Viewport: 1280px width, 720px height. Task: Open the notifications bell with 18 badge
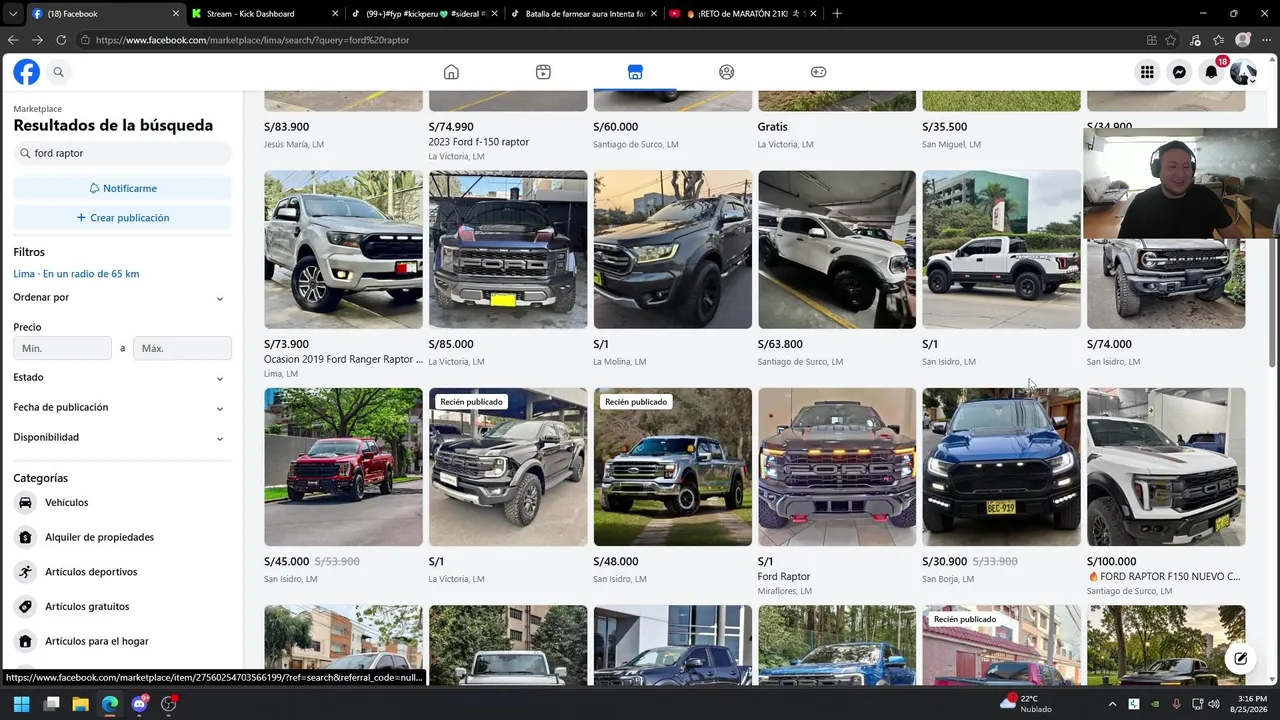click(1211, 72)
